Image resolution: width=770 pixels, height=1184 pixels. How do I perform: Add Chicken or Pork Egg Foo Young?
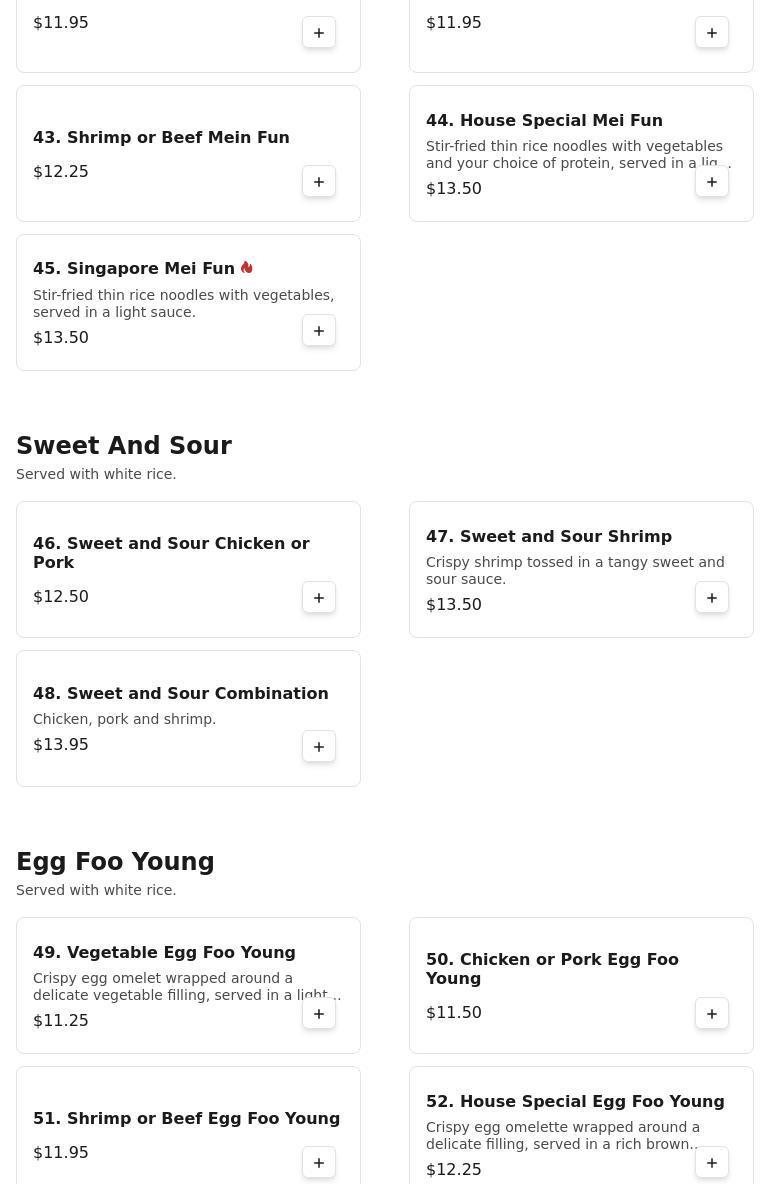pos(711,1014)
